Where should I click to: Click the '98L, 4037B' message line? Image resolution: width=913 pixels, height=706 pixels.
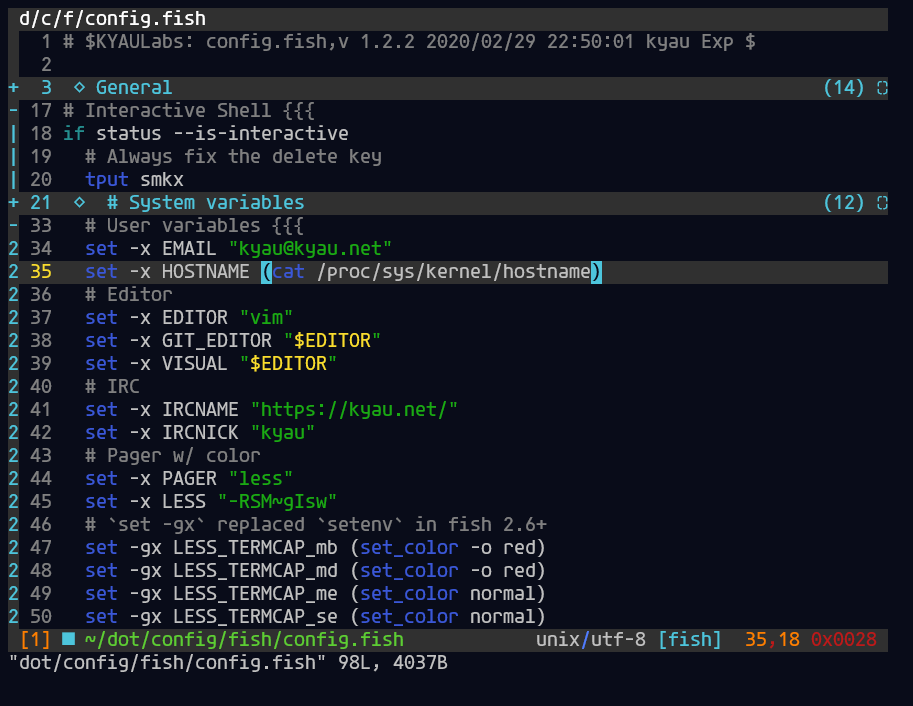[x=392, y=662]
